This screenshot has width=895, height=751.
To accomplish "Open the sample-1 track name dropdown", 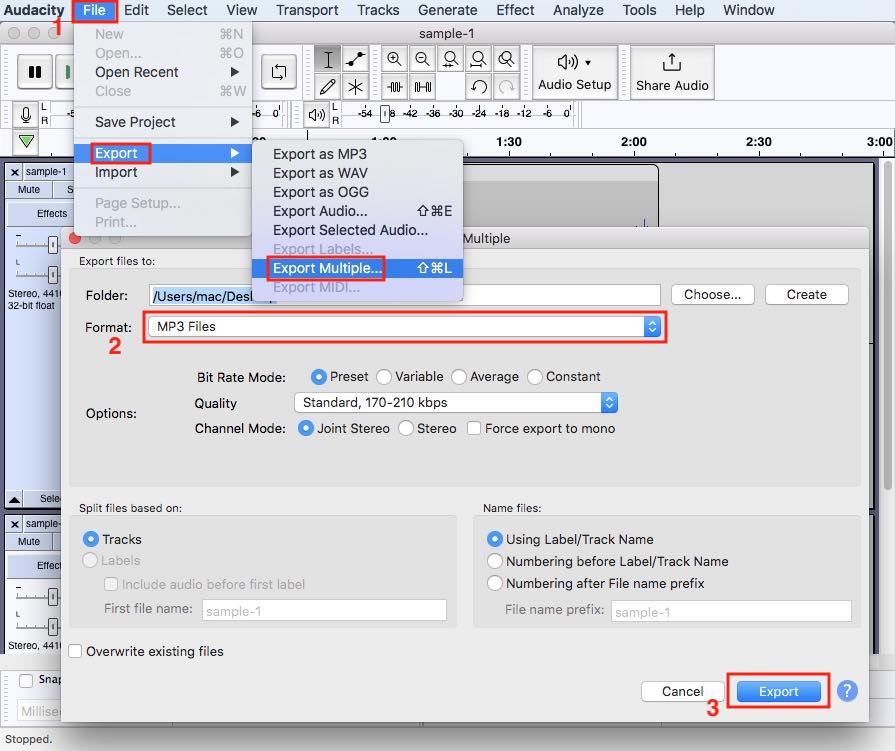I will click(x=46, y=172).
